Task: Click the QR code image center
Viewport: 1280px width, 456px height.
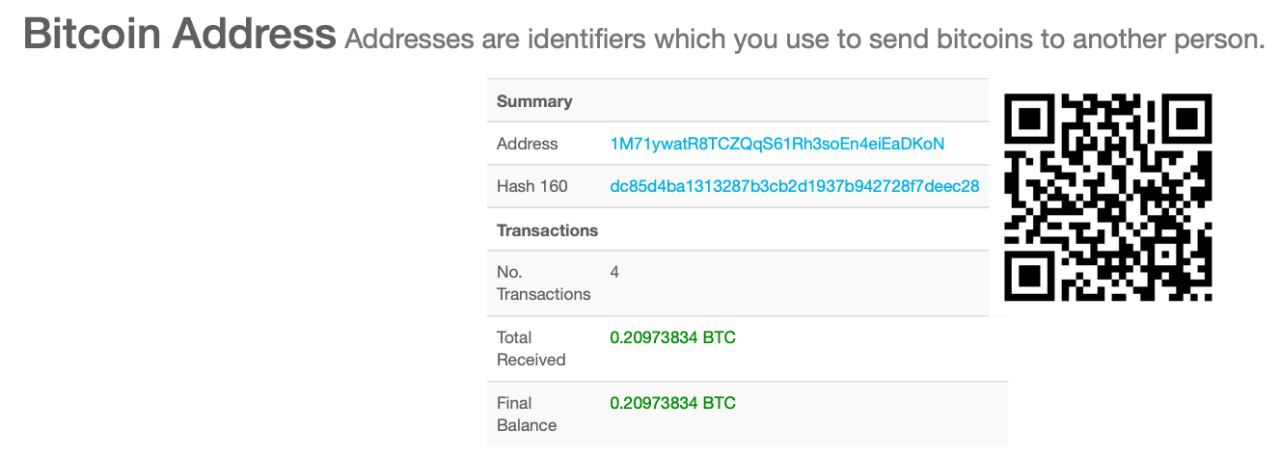Action: [x=1108, y=197]
